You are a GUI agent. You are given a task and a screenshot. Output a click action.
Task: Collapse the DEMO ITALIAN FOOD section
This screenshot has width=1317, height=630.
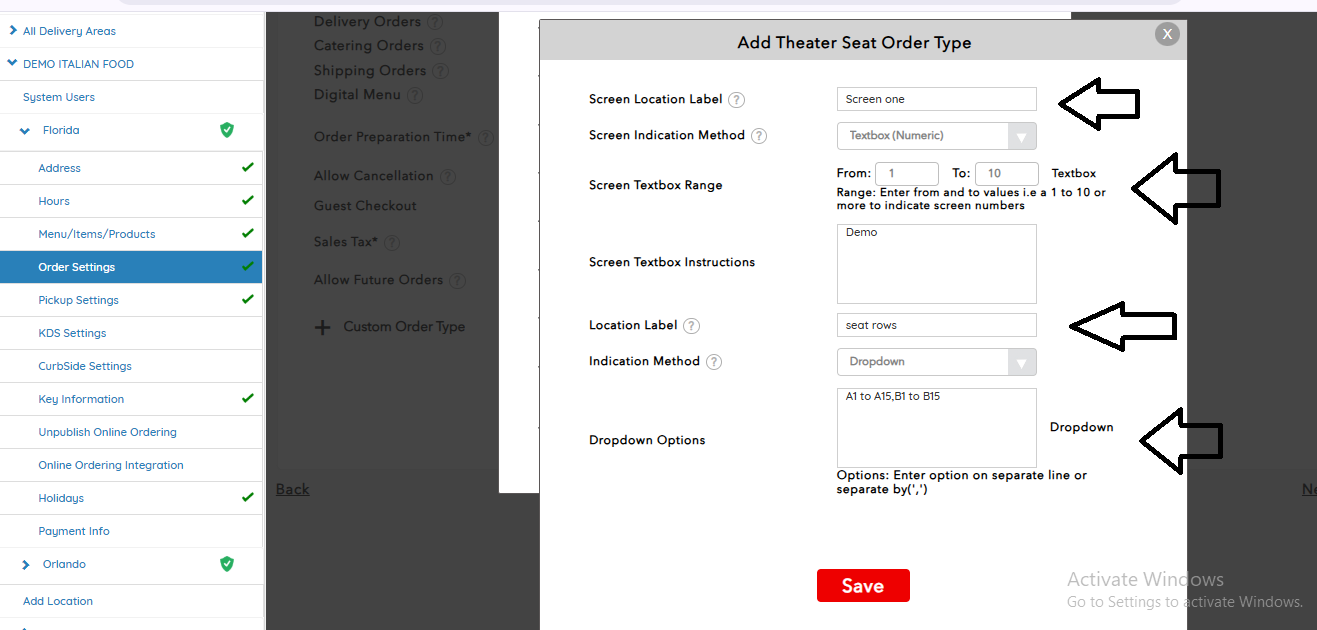[12, 64]
